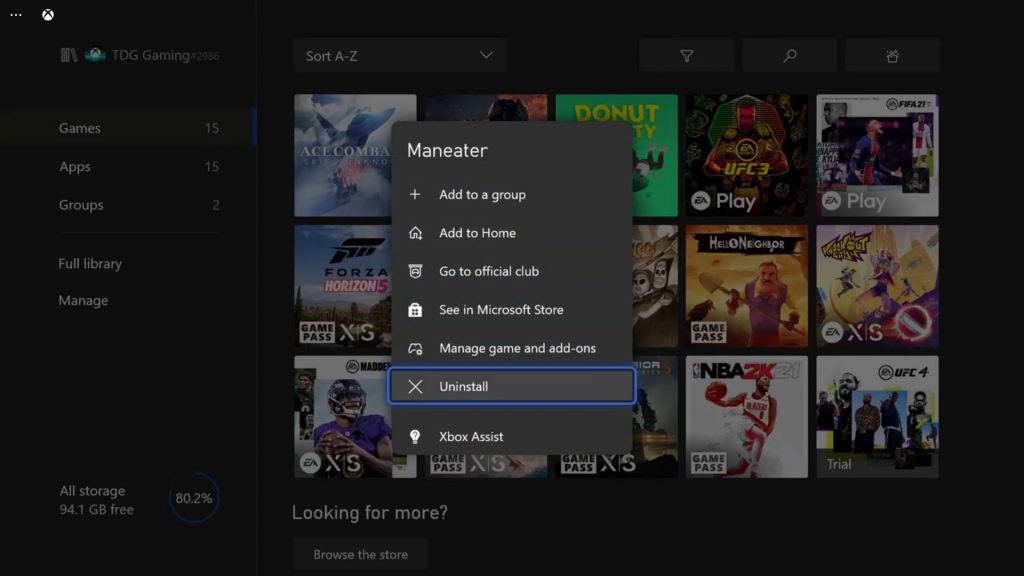Open the FIFA 21 game tile
Viewport: 1024px width, 576px height.
pos(877,155)
